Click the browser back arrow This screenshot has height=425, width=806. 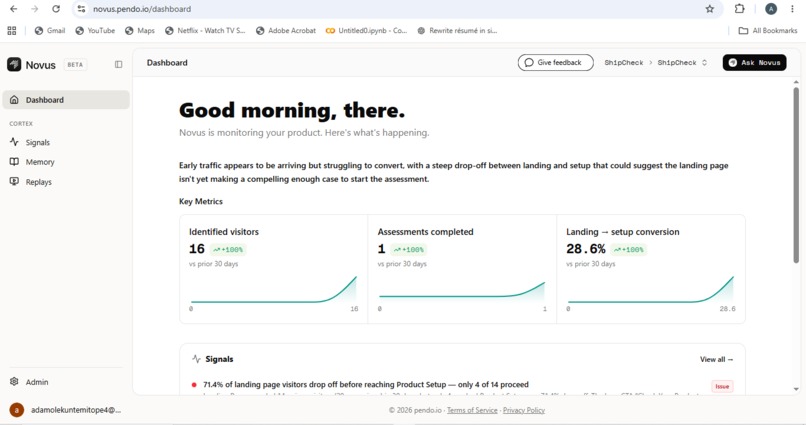click(14, 9)
